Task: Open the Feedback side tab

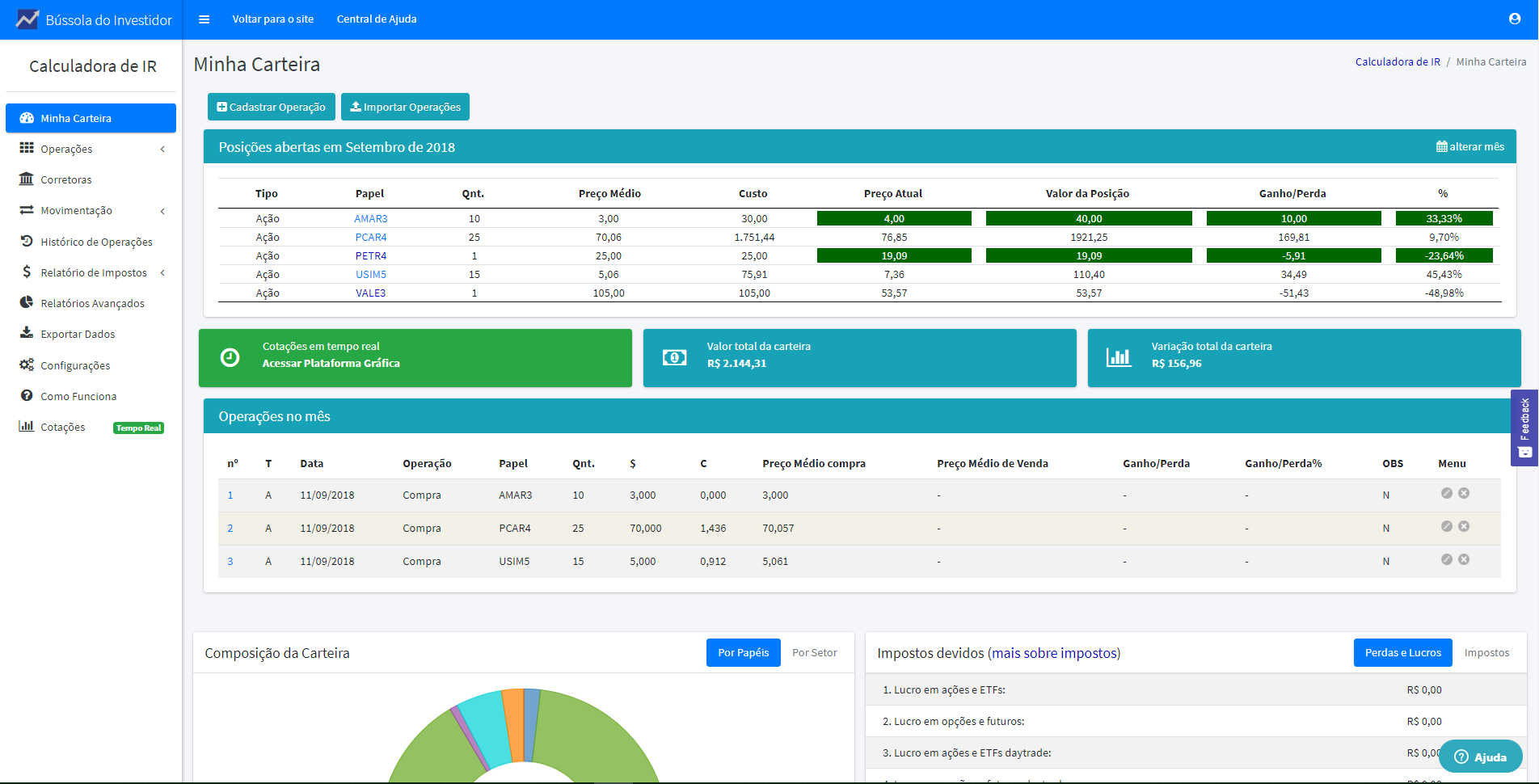Action: pos(1524,428)
